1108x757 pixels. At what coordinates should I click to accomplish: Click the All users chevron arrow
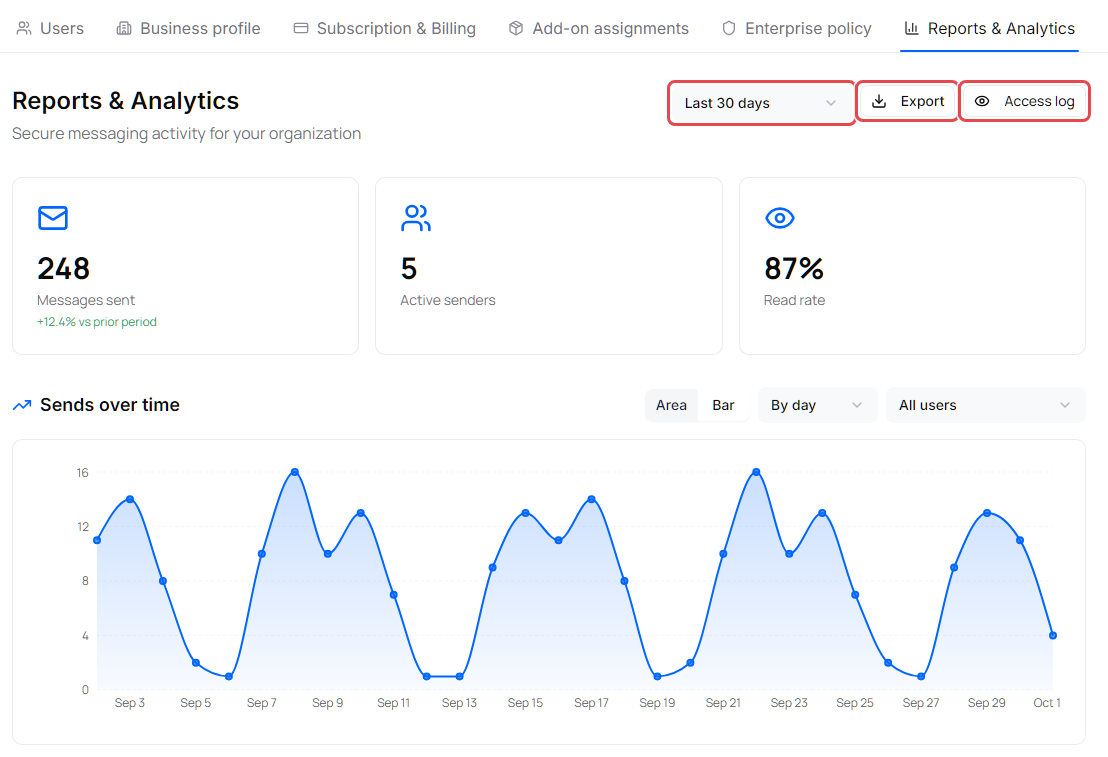tap(1065, 405)
